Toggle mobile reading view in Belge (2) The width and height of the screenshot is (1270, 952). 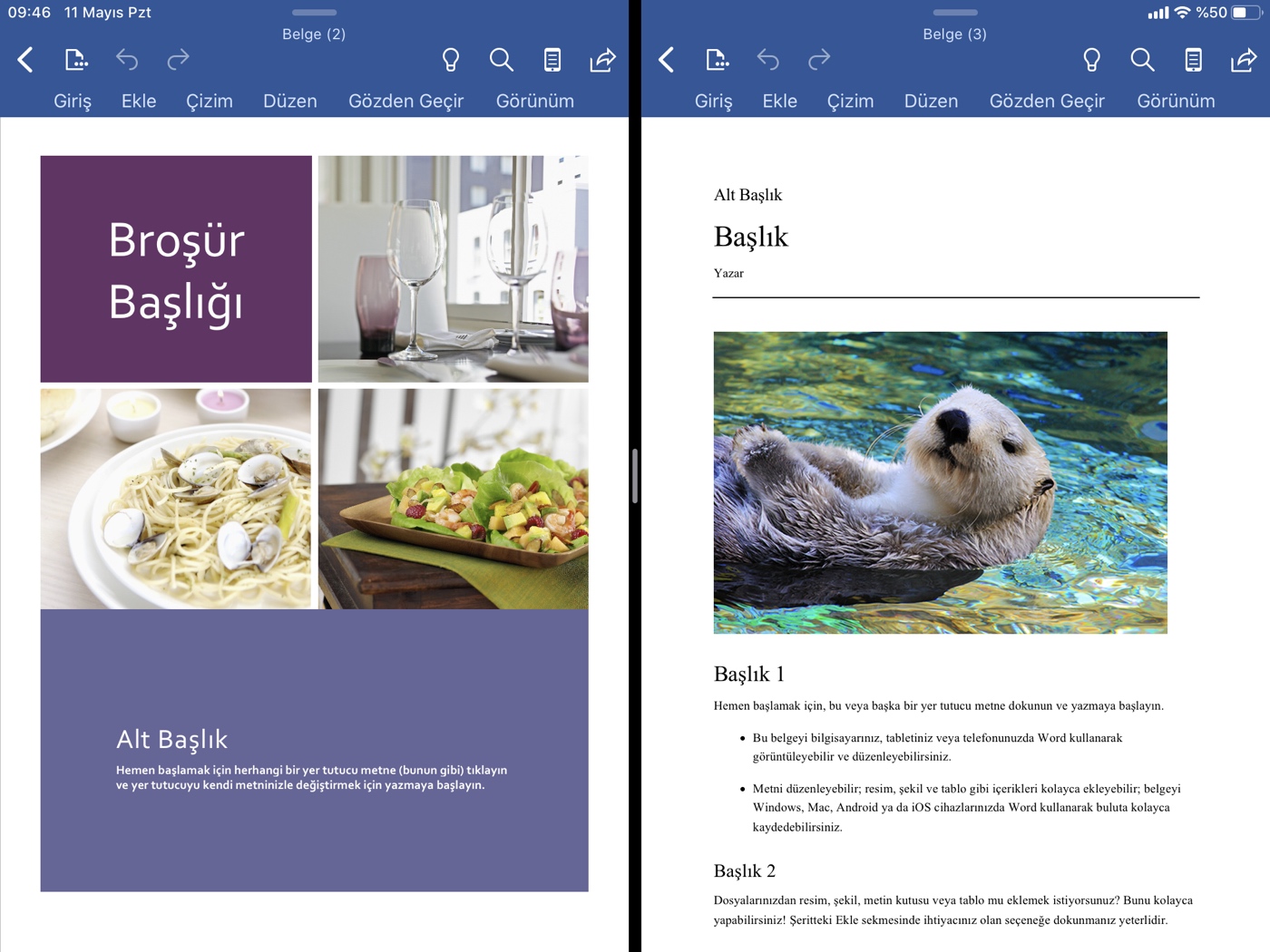552,60
